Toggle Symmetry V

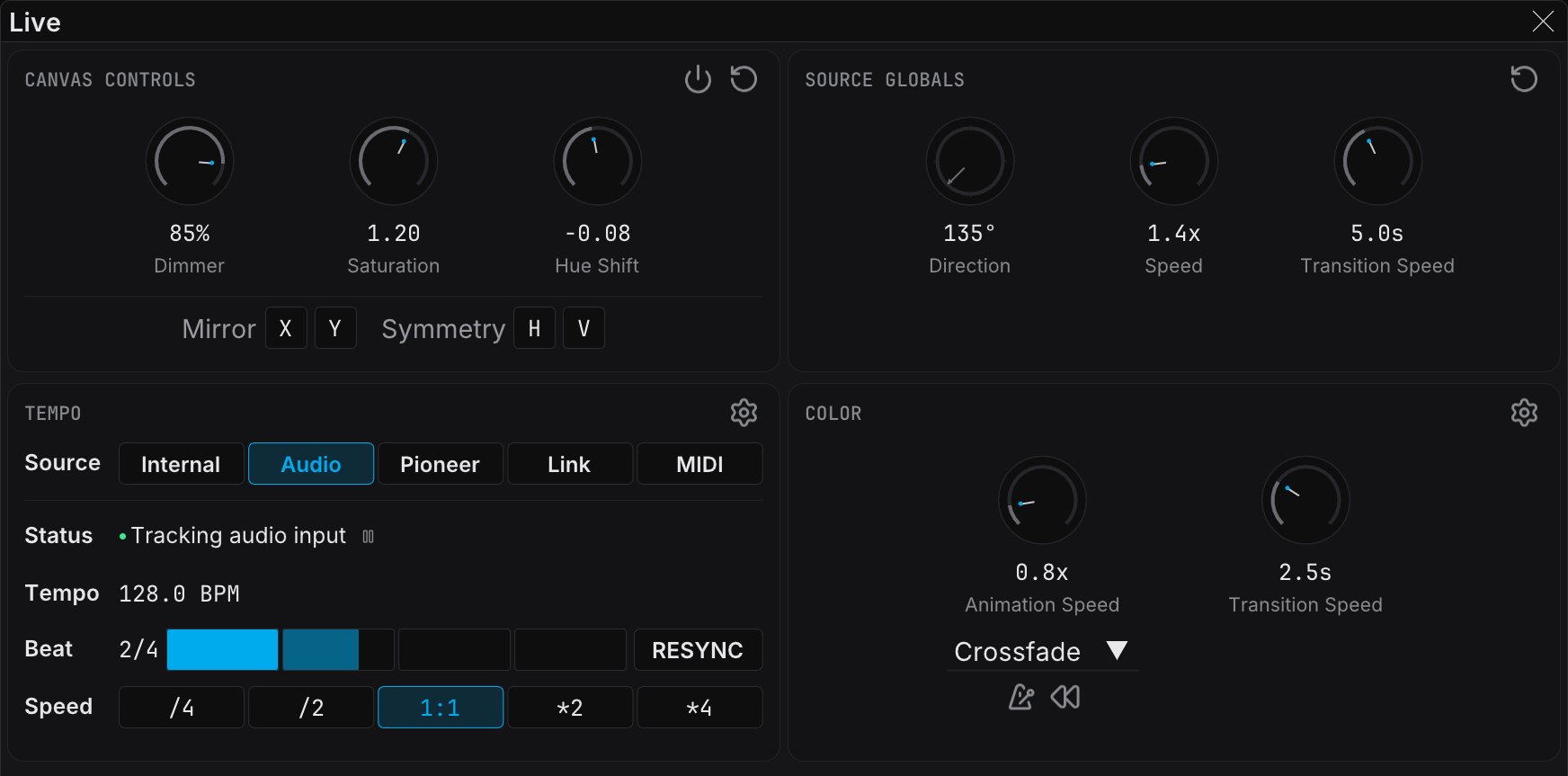[x=584, y=328]
